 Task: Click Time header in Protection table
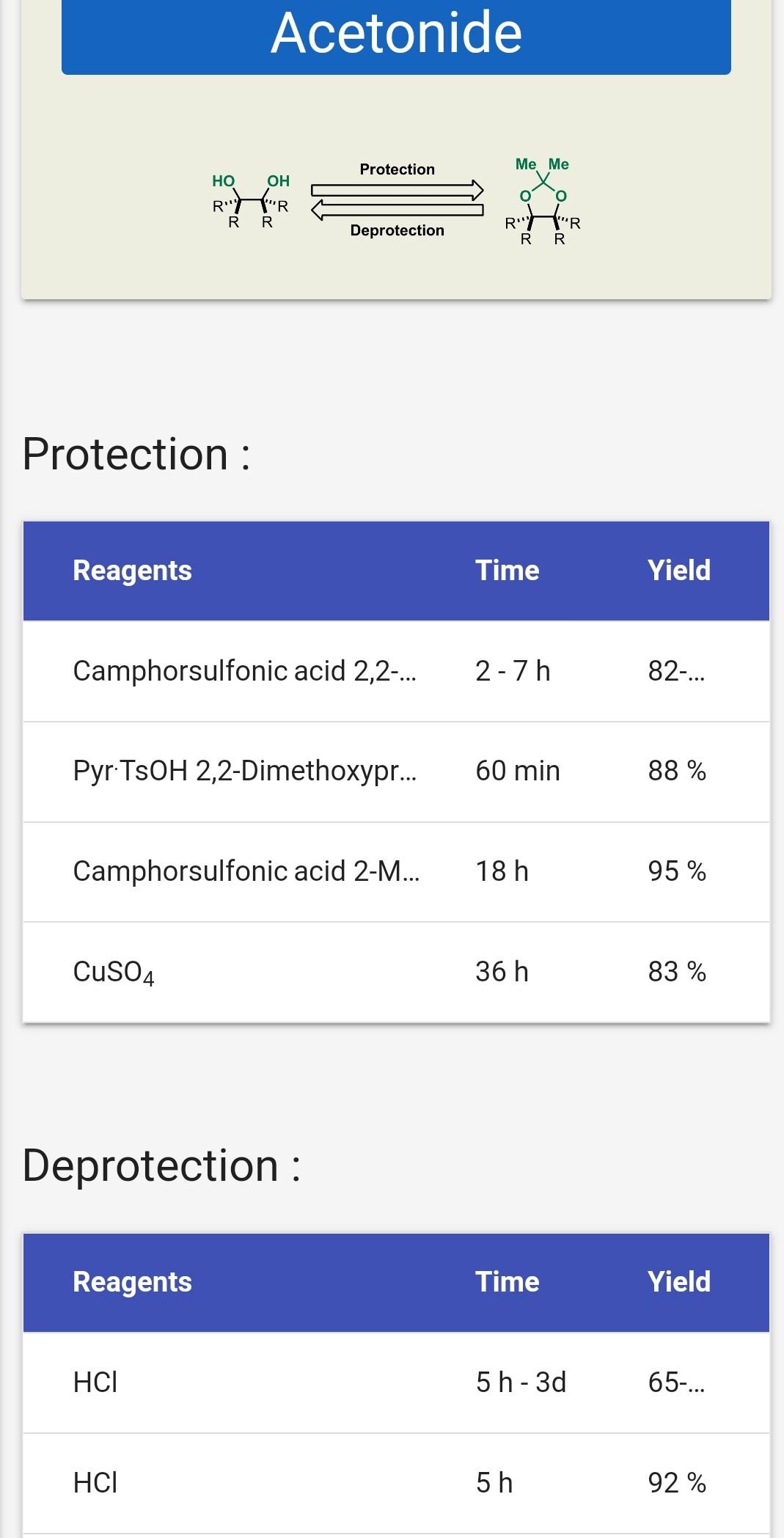tap(507, 571)
